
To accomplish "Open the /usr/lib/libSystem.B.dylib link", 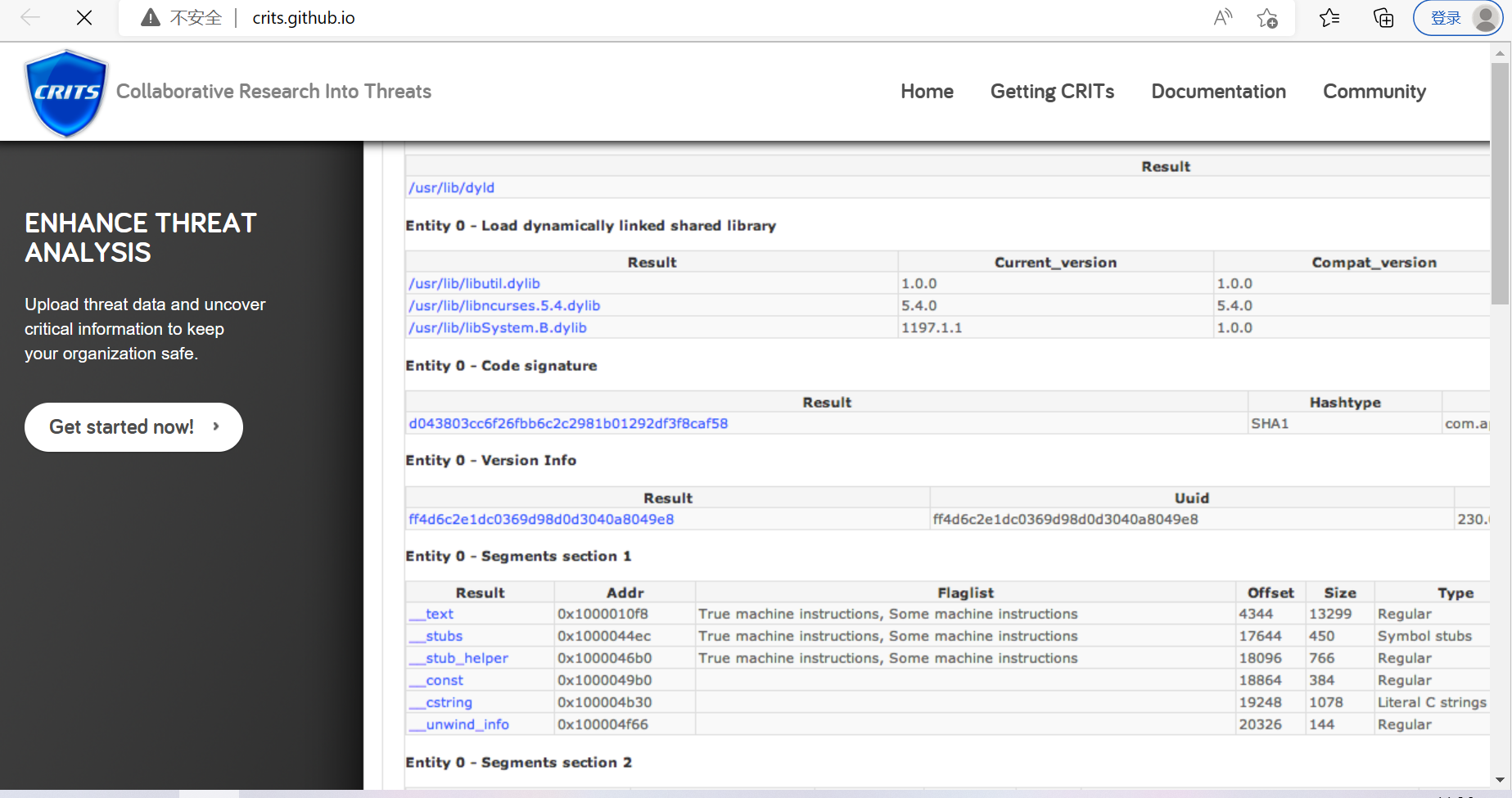I will (498, 327).
